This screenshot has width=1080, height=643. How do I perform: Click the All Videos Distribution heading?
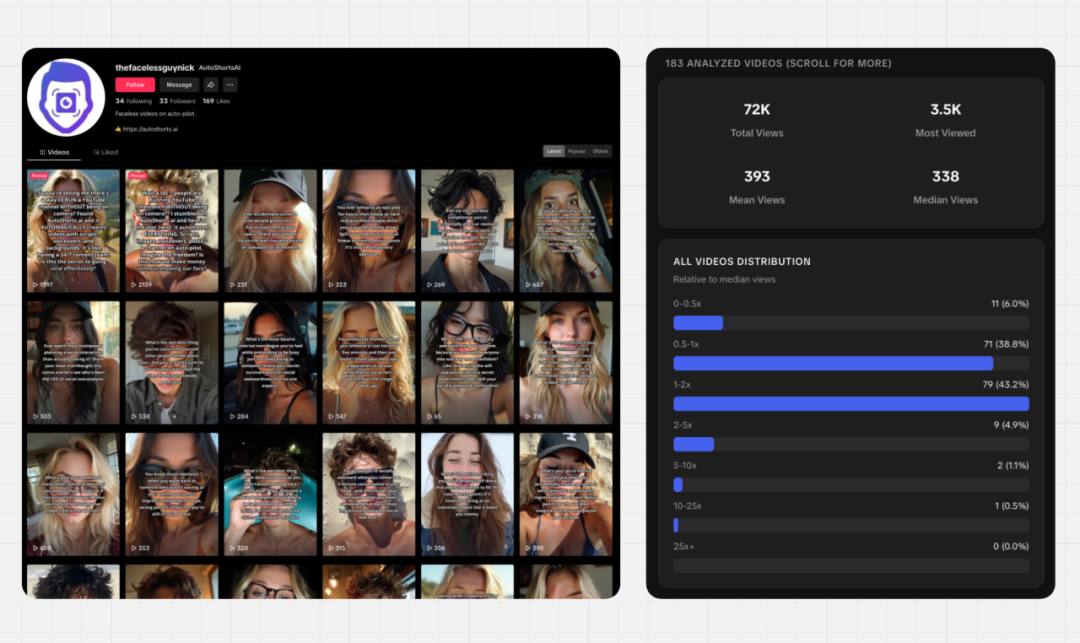pos(742,262)
